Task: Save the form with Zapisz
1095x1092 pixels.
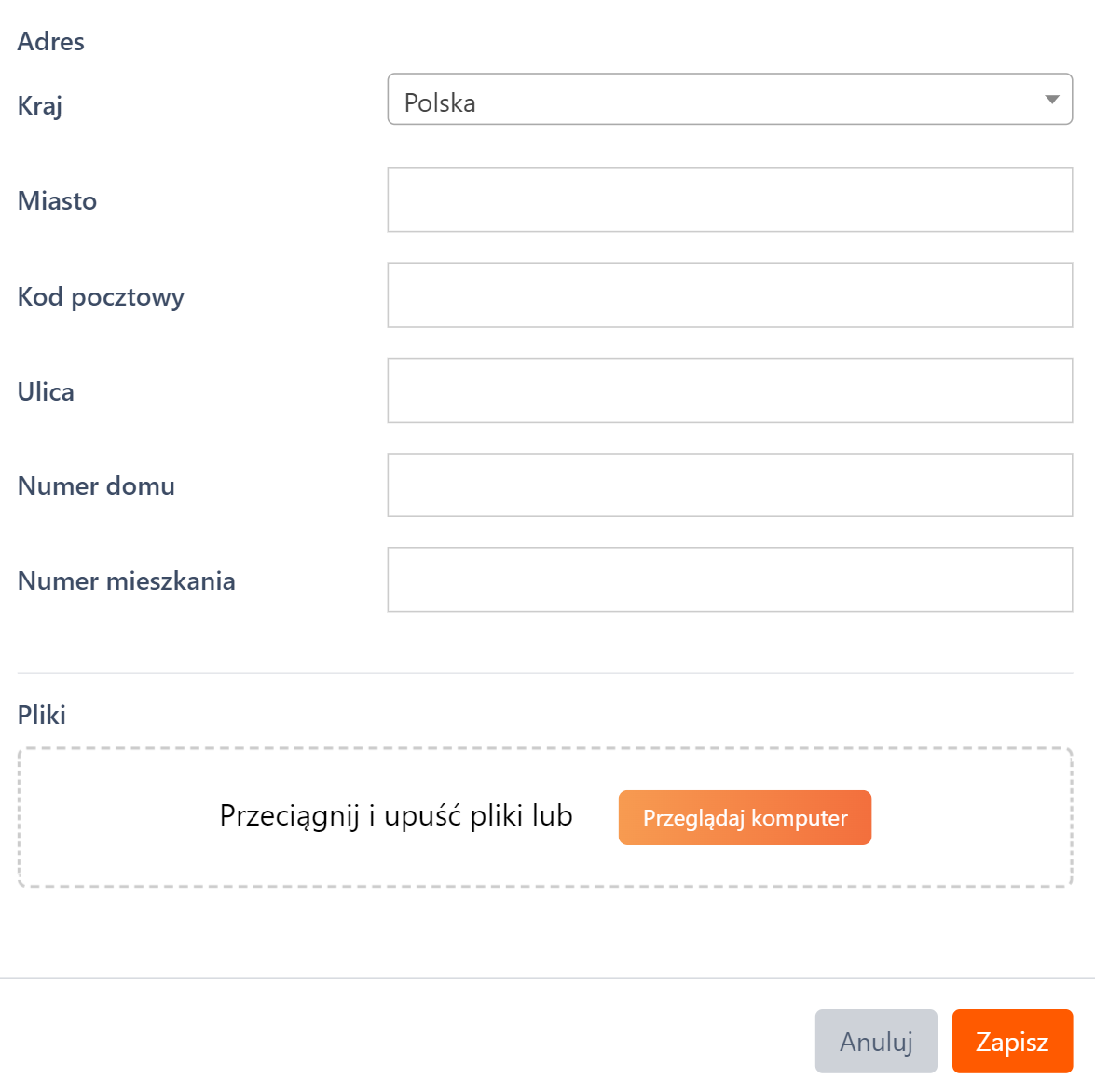Action: point(1012,1041)
